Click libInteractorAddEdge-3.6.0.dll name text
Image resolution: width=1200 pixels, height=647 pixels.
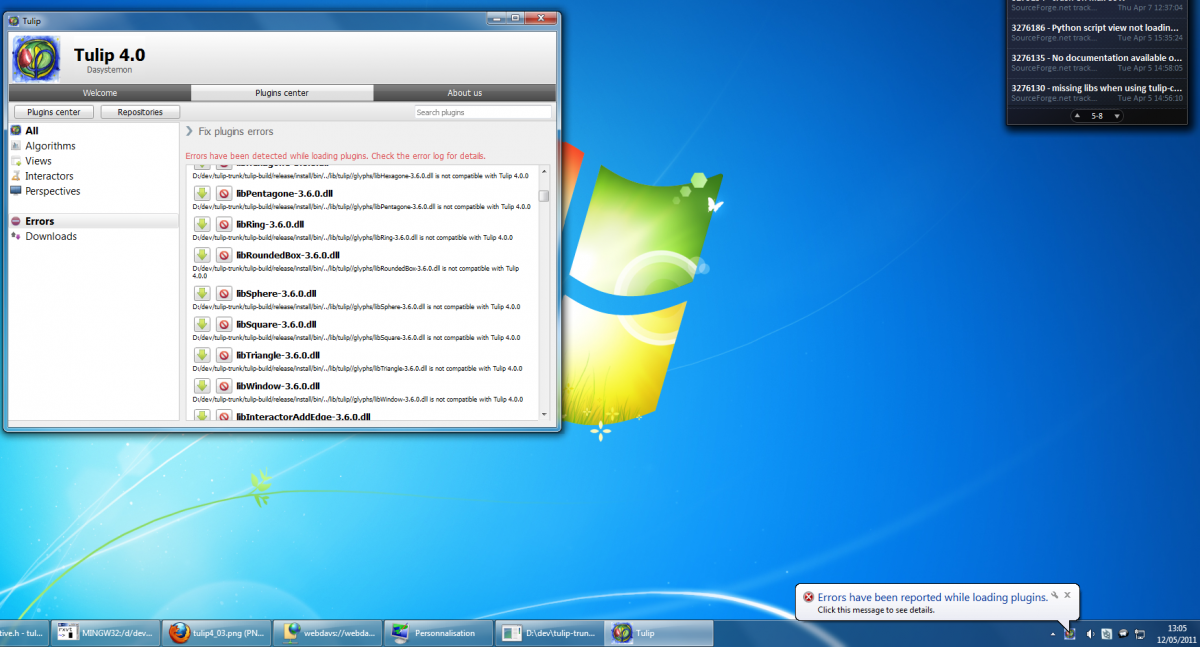pos(303,416)
